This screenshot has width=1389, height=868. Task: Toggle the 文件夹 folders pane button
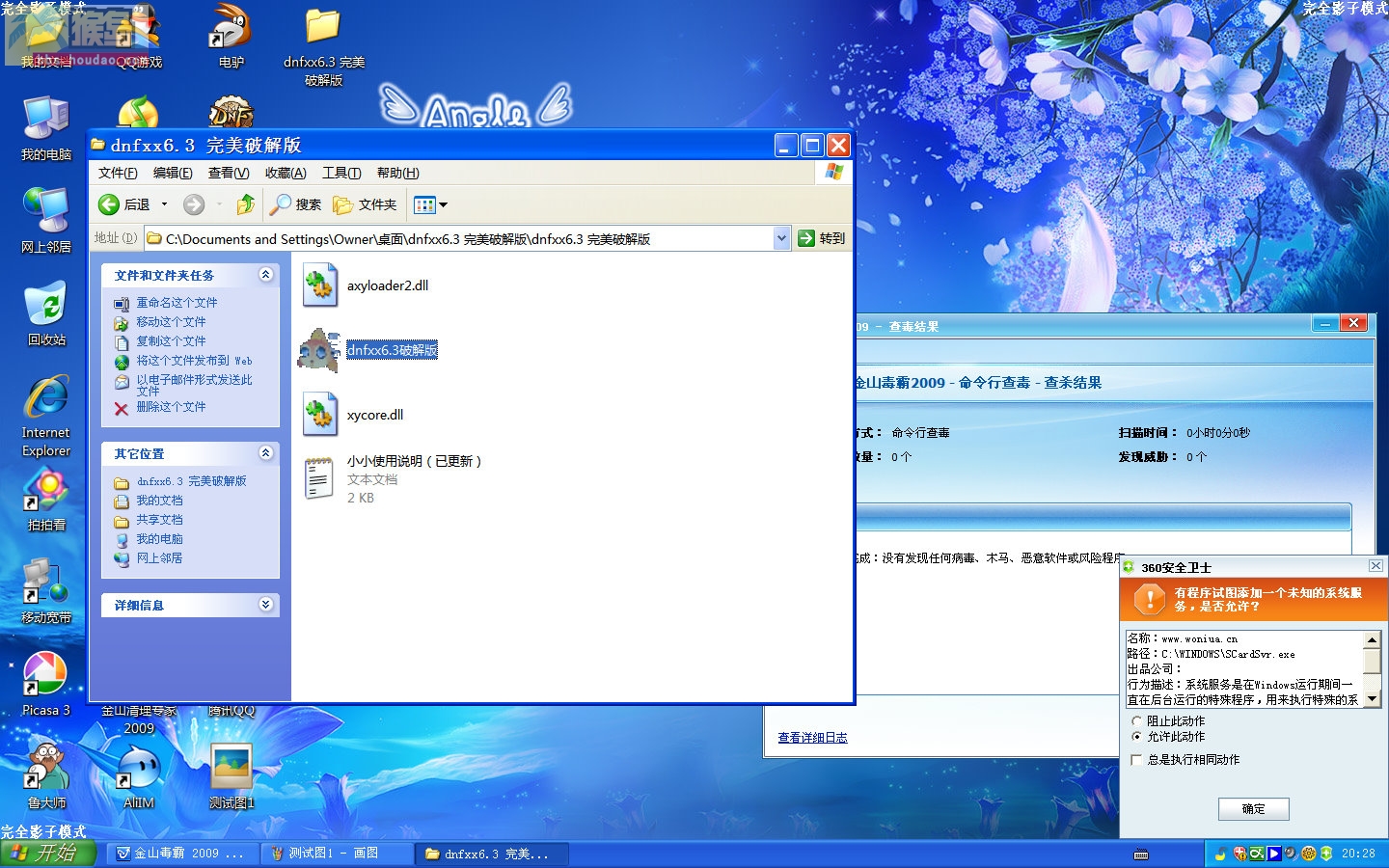(x=365, y=204)
